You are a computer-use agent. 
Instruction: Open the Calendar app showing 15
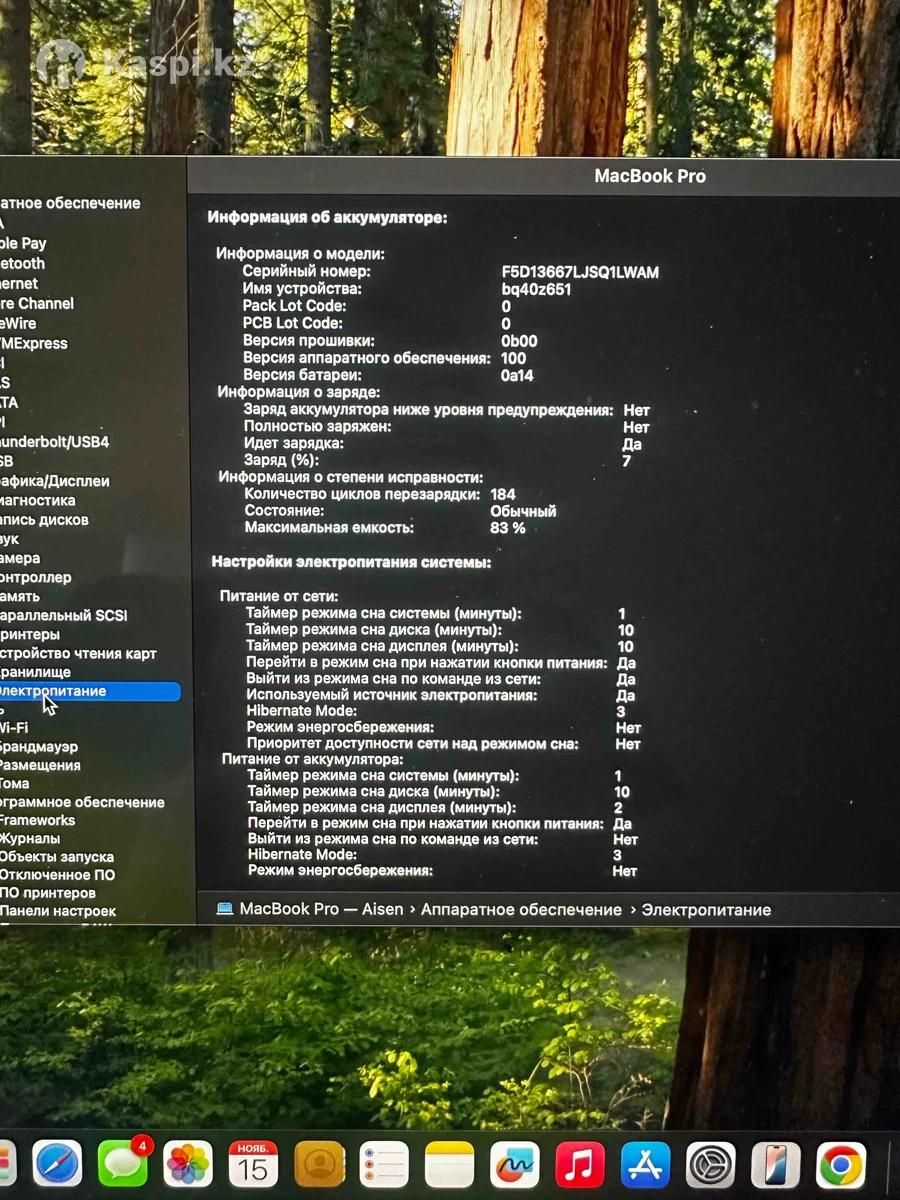click(x=253, y=1164)
